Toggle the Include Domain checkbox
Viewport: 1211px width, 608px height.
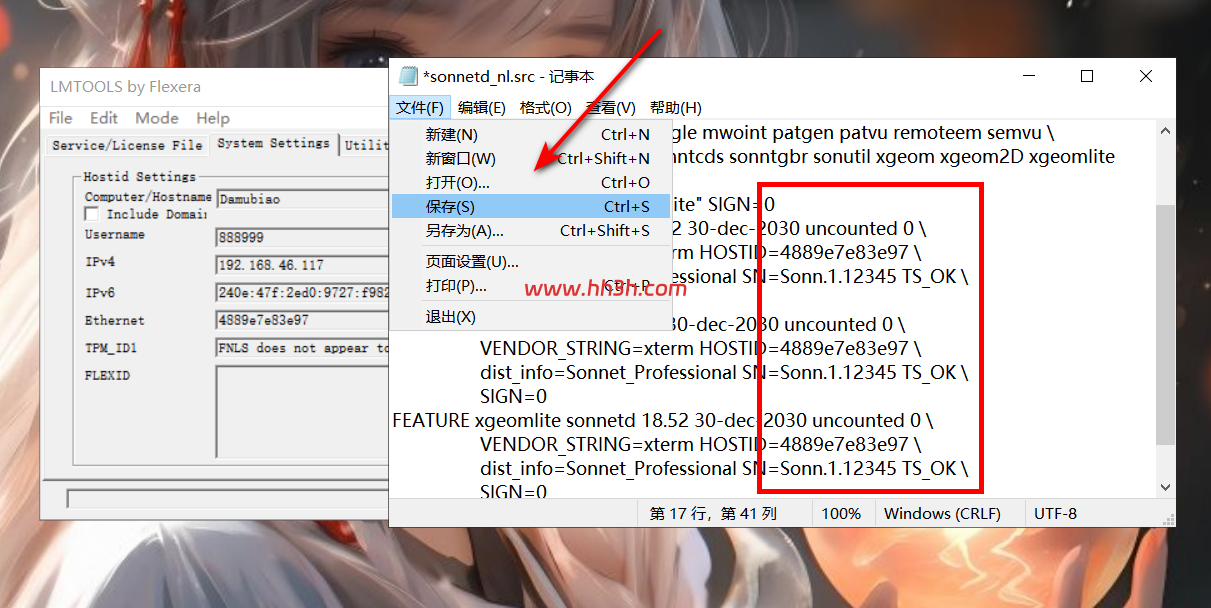click(x=91, y=214)
